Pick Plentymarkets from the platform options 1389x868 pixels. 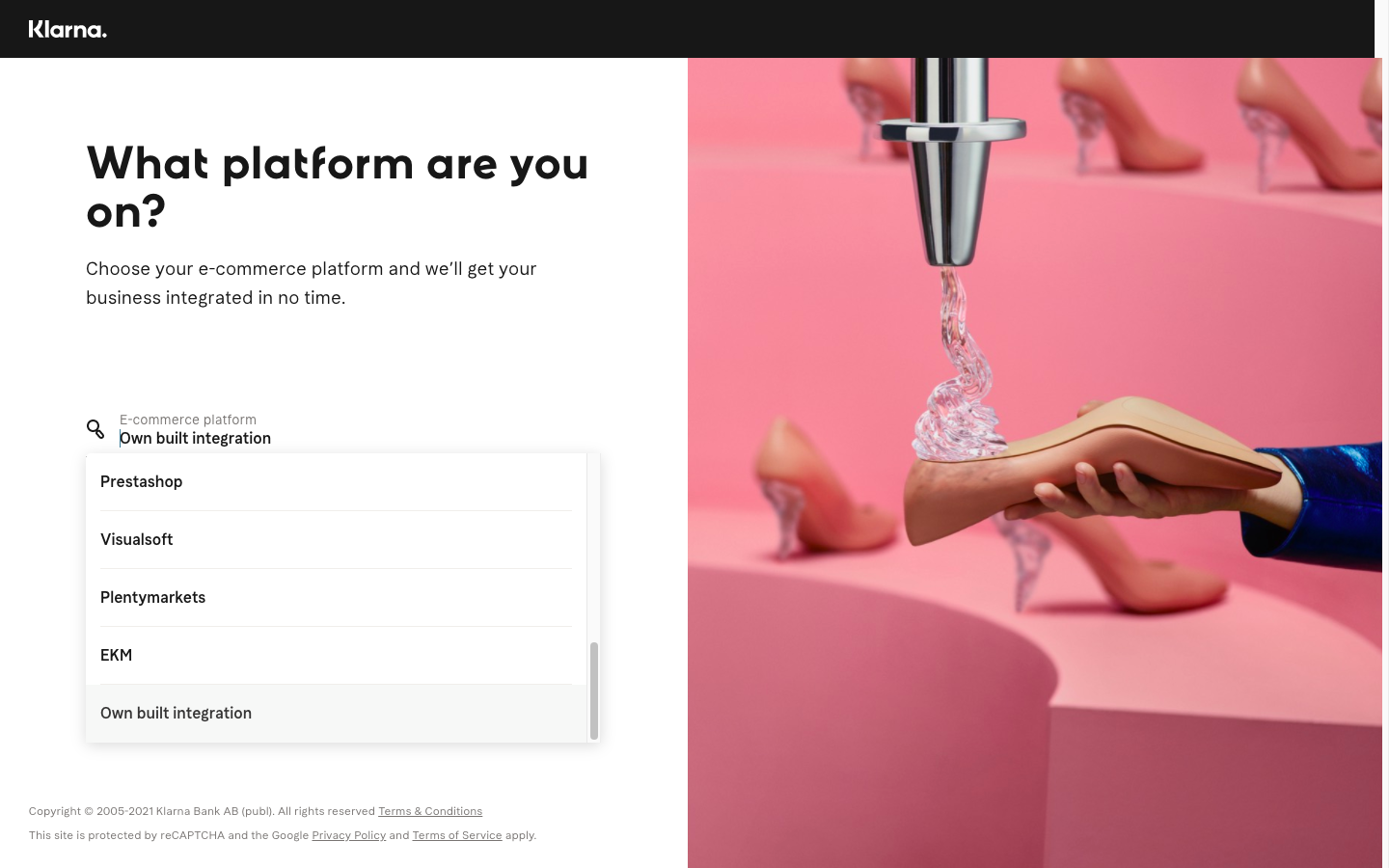[336, 598]
